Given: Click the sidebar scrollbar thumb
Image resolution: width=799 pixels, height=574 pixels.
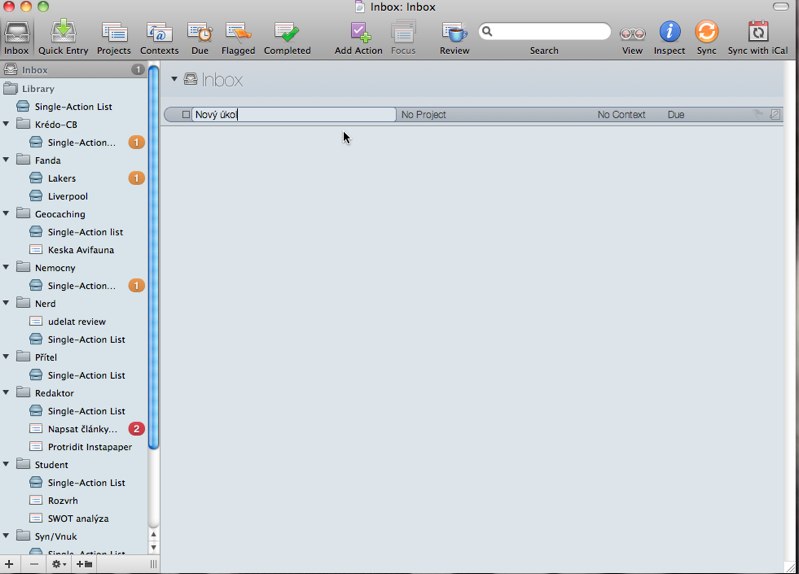Looking at the screenshot, I should 153,257.
